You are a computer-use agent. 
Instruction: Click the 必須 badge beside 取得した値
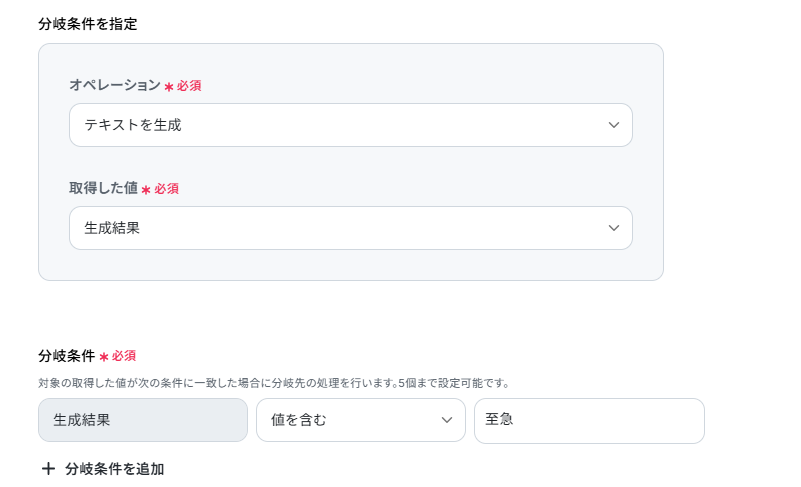click(166, 189)
